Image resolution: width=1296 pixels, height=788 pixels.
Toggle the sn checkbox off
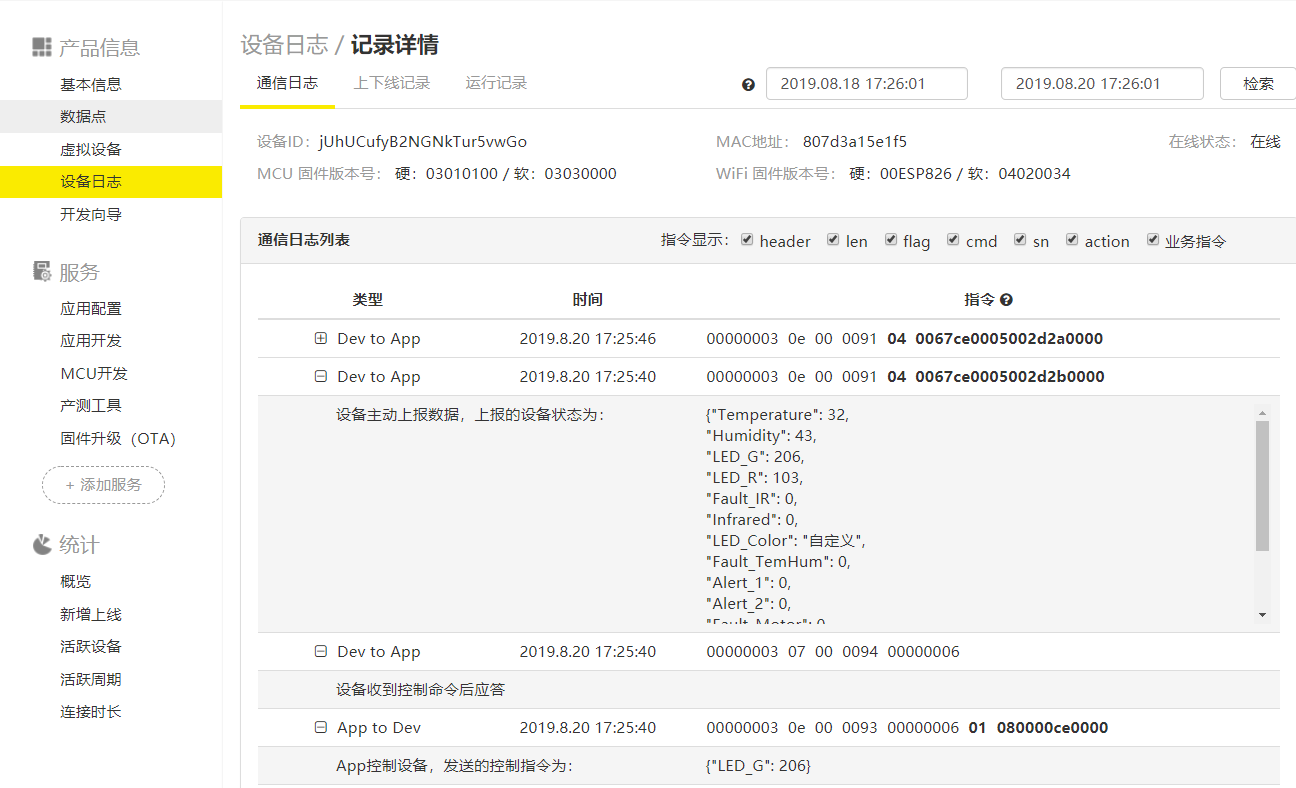[1020, 239]
